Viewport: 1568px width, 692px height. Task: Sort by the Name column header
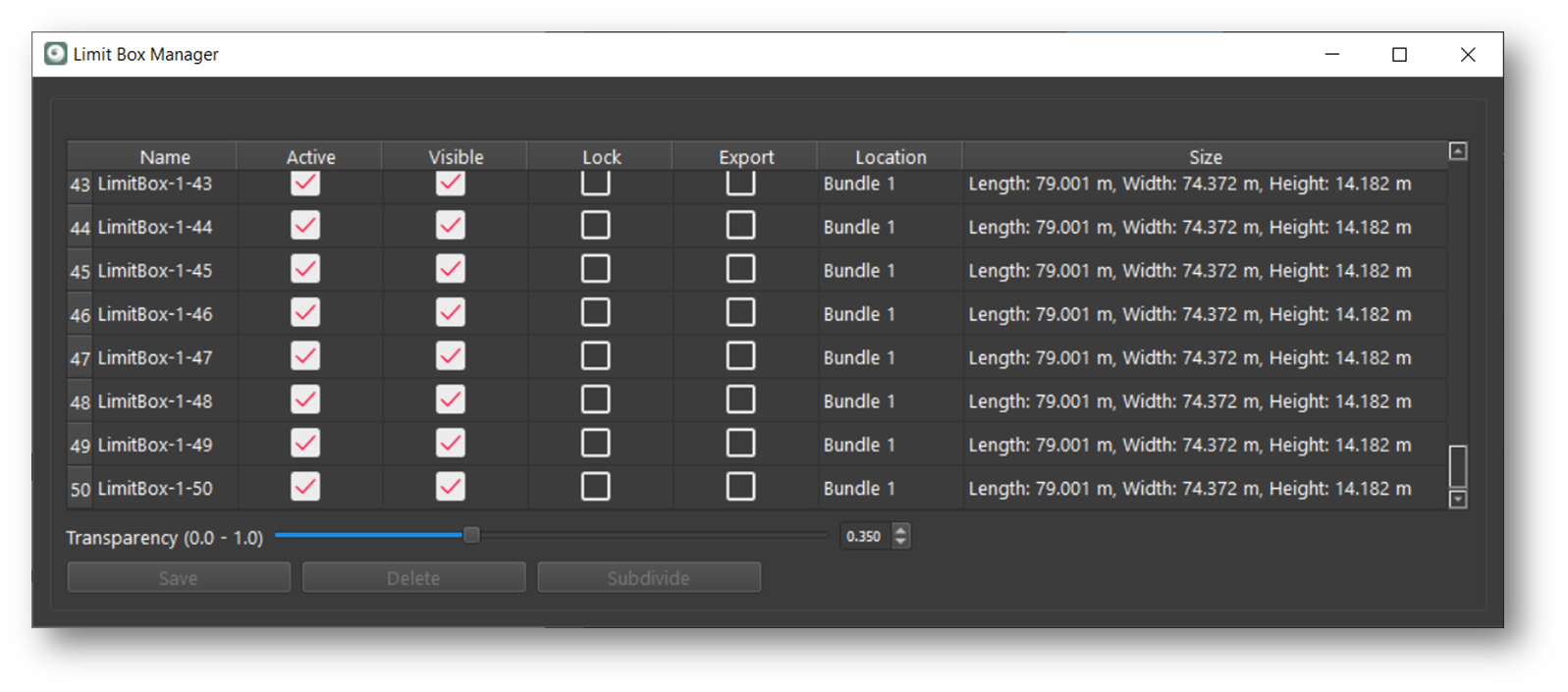tap(164, 157)
